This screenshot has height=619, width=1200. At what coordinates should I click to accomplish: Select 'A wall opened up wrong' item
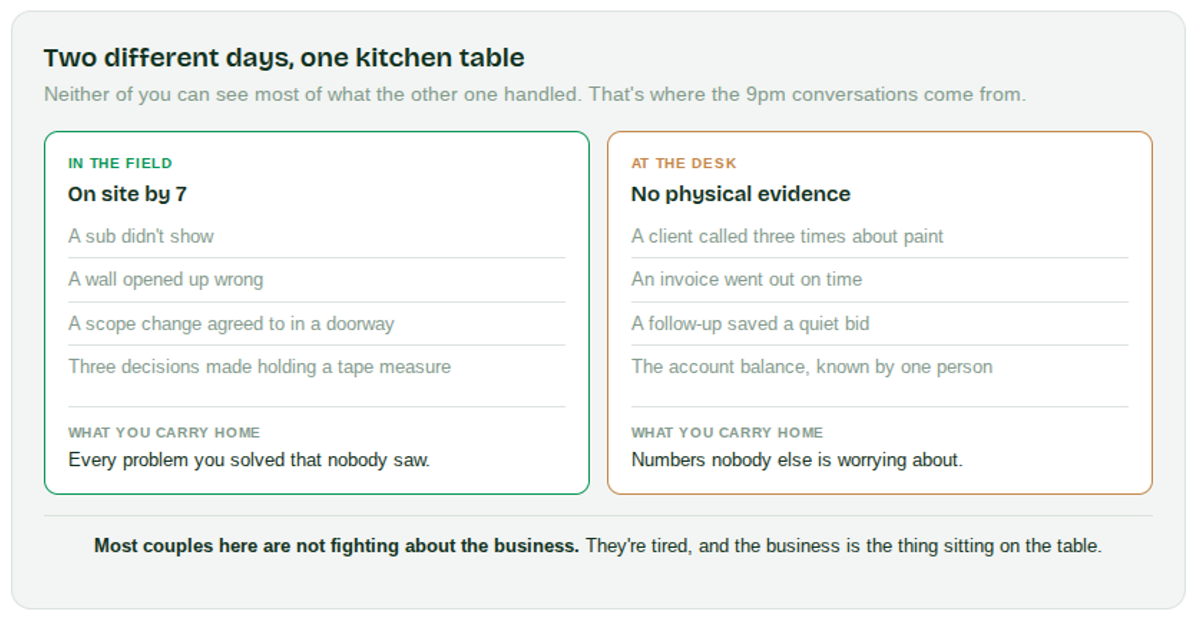coord(316,280)
